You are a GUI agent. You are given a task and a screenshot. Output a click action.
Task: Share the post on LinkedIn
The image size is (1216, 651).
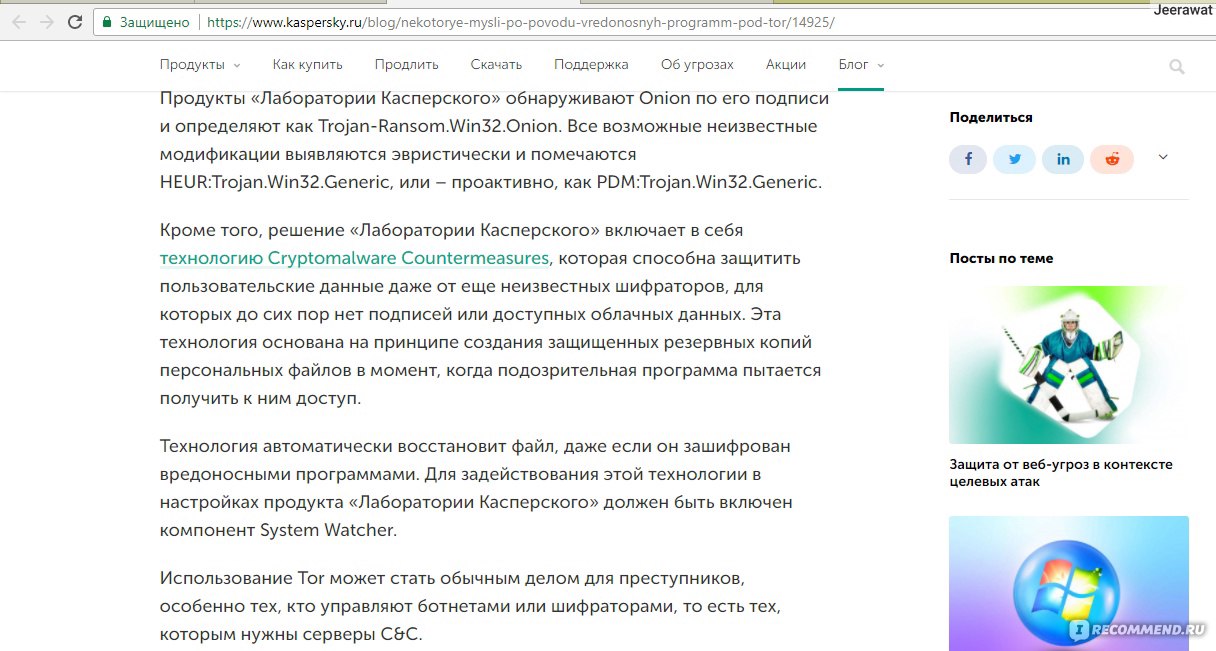click(x=1063, y=159)
